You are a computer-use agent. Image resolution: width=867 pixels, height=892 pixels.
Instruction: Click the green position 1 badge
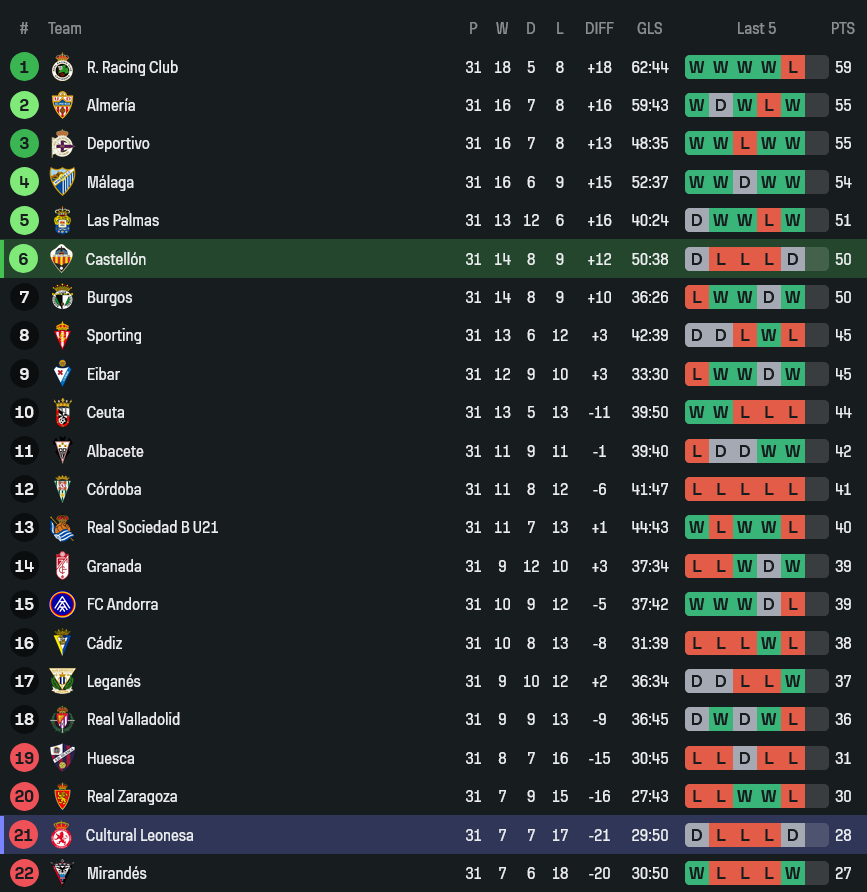pos(24,67)
